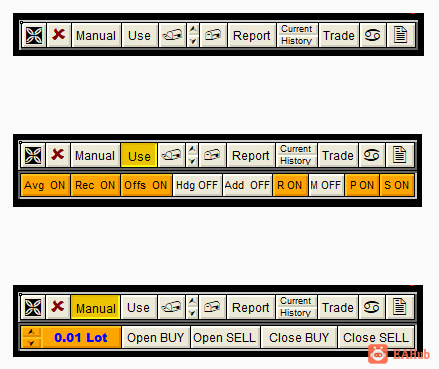Select Use in the lot panel
The height and width of the screenshot is (369, 439).
(138, 307)
